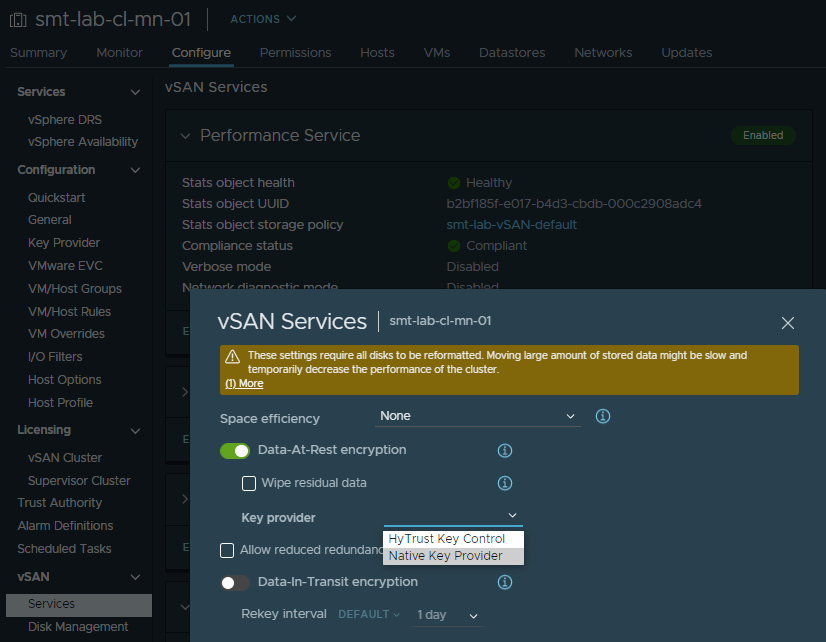This screenshot has width=826, height=642.
Task: Click info icon next to Space efficiency
Action: point(603,416)
